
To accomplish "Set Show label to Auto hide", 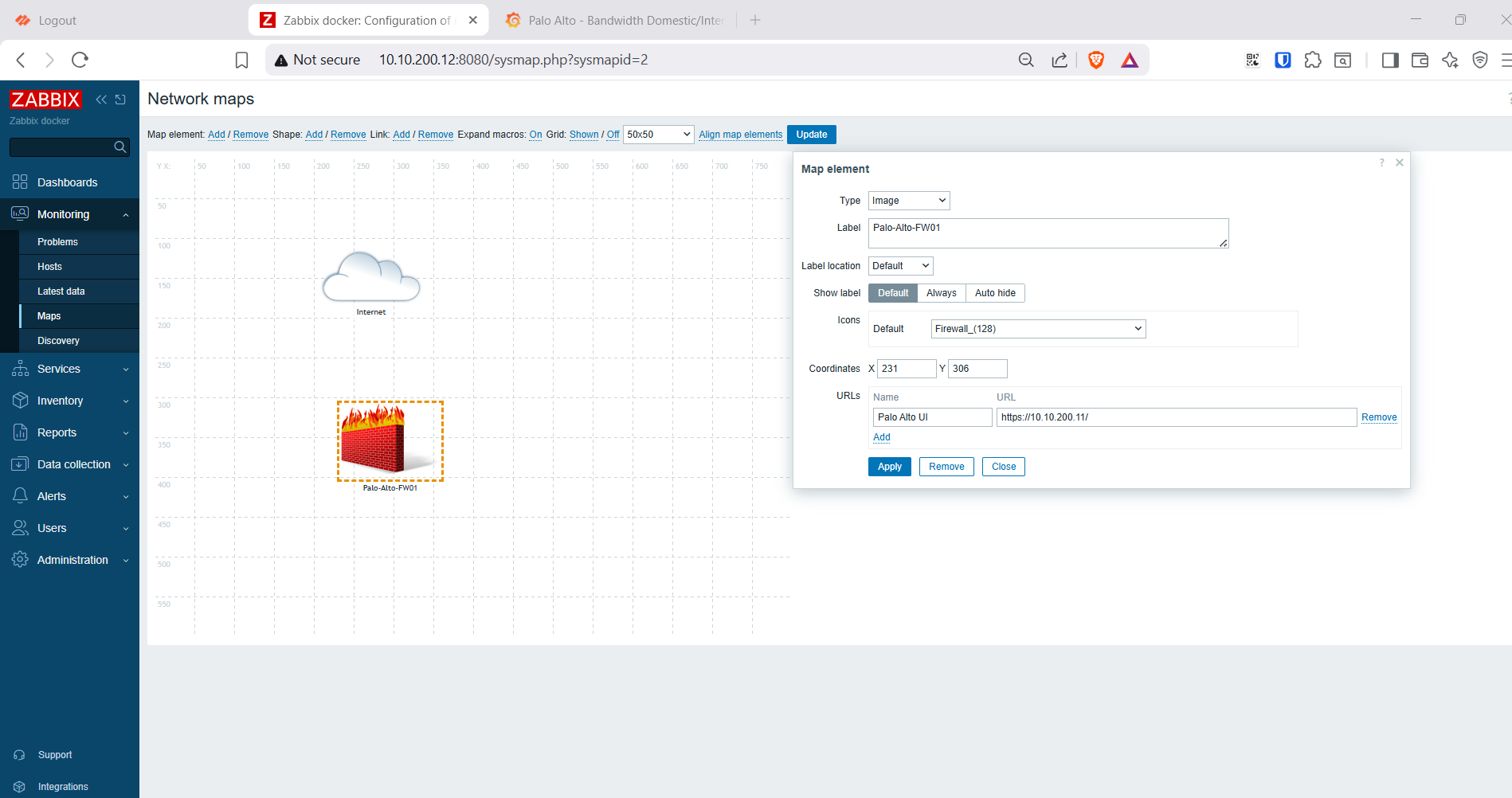I will [x=995, y=293].
